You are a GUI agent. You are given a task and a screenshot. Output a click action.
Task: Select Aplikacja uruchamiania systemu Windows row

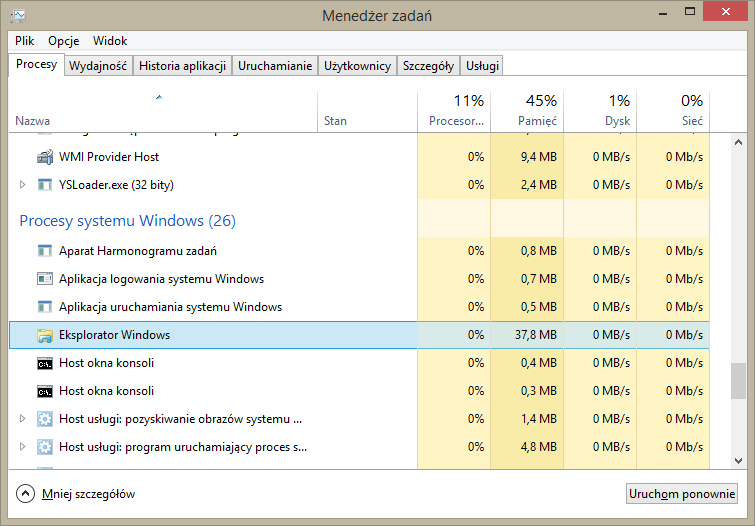point(359,307)
